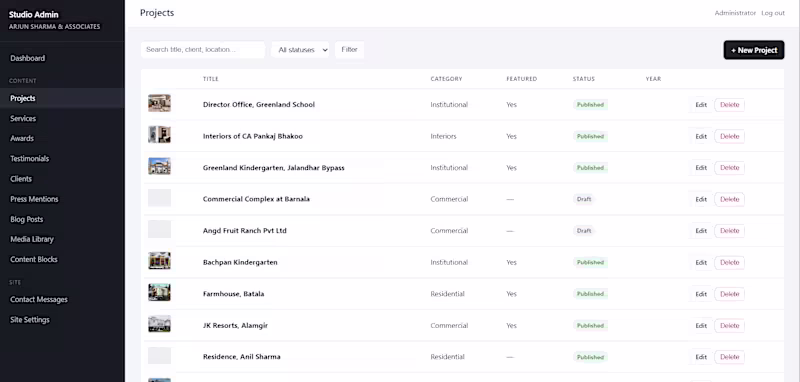
Task: Click the Administrator link
Action: click(735, 13)
